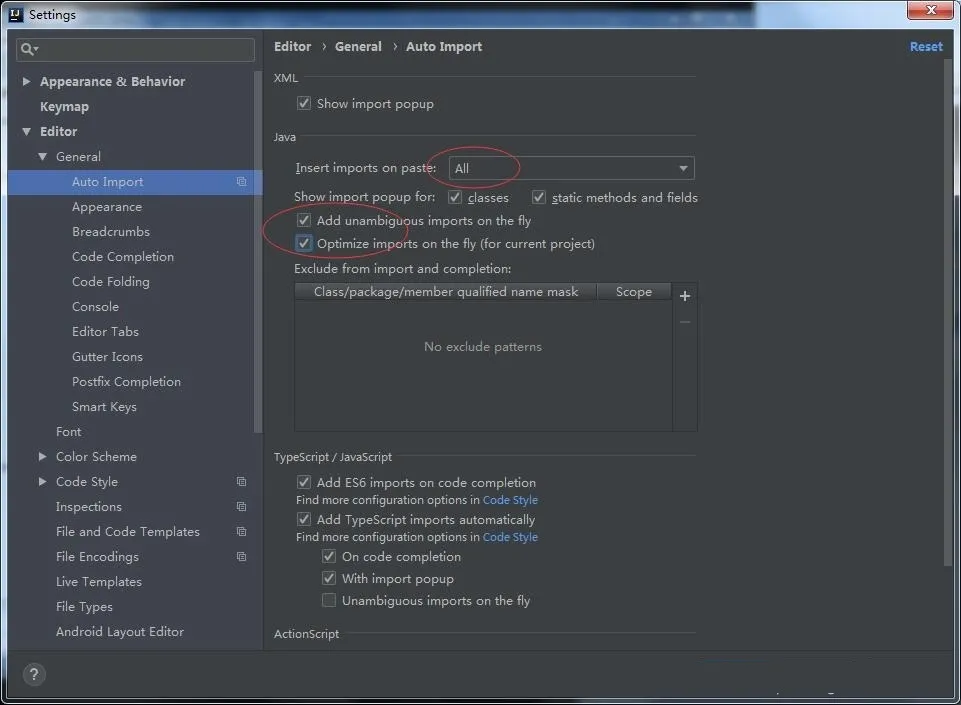Open Code Style link under ES6 imports
Image resolution: width=961 pixels, height=705 pixels.
coord(510,500)
